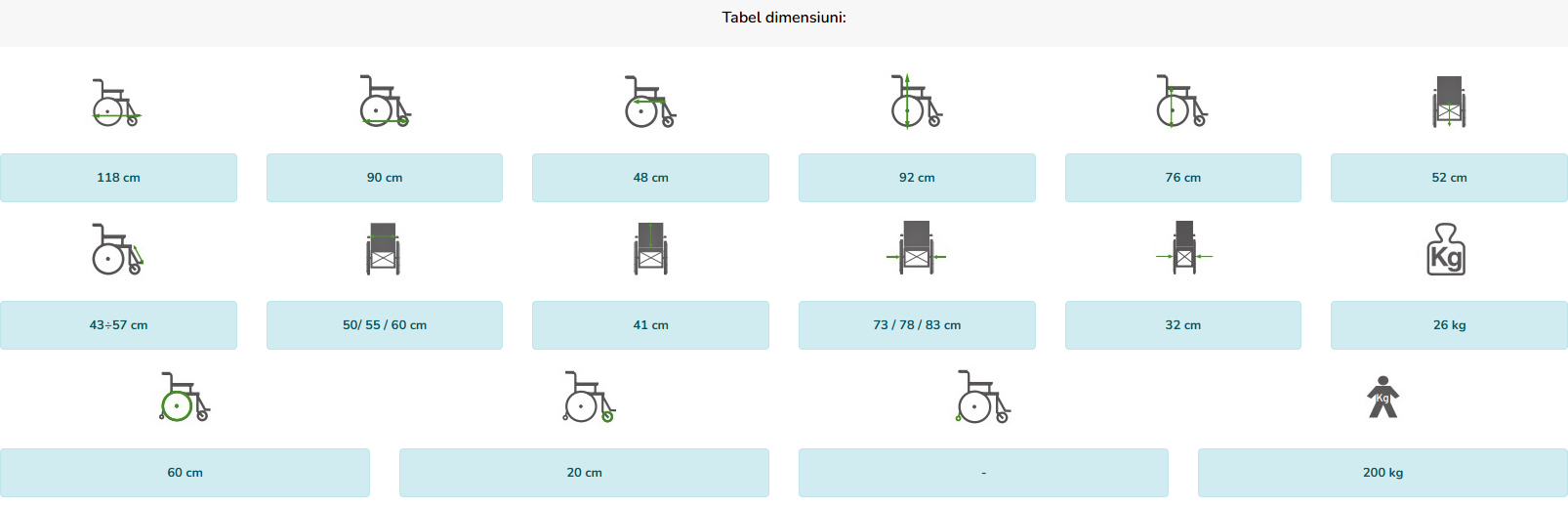The height and width of the screenshot is (507, 1568).
Task: Click the wheelchair total length icon above 118 cm
Action: point(117,103)
